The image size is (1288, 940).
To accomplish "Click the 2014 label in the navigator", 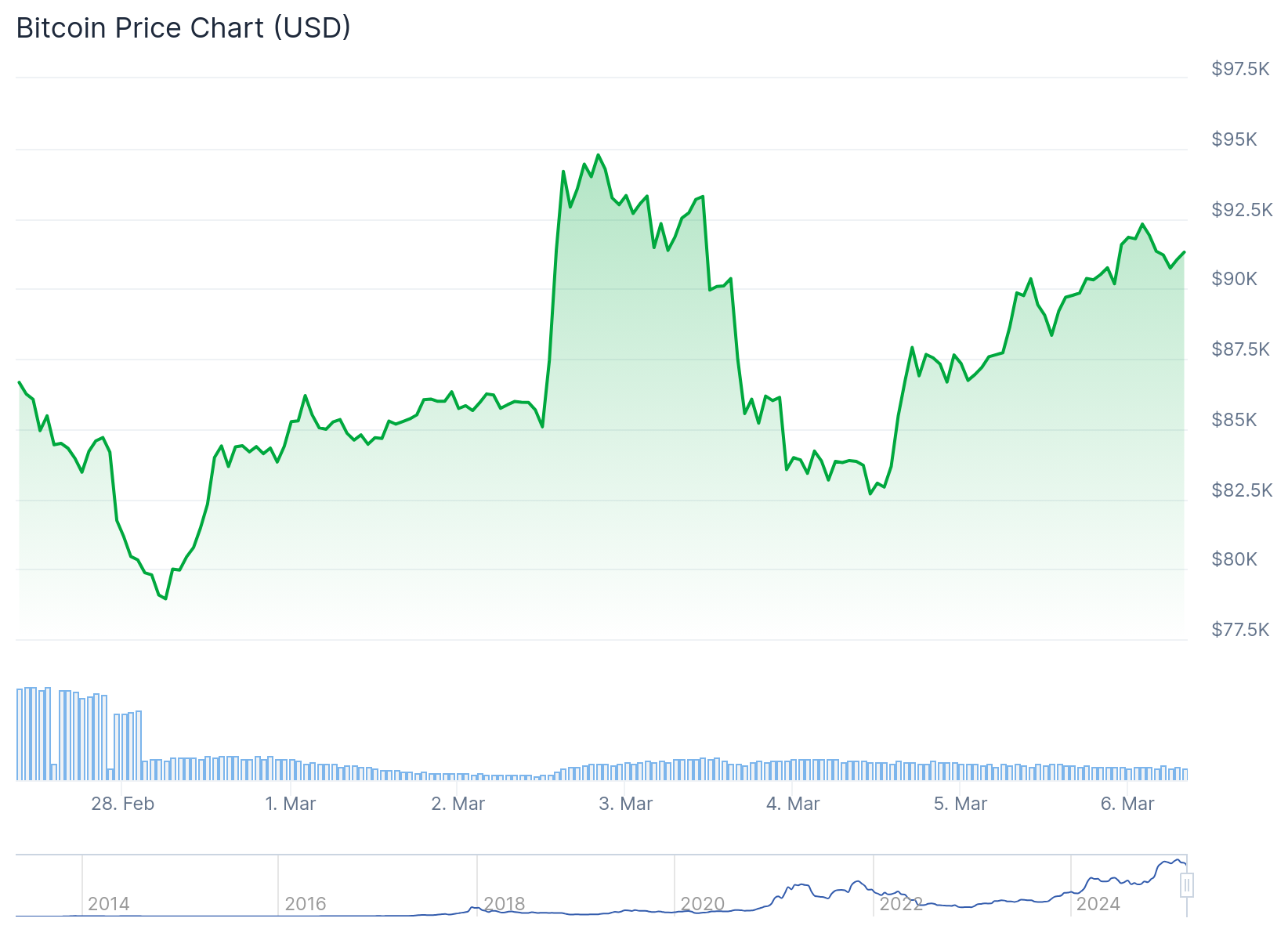I will pyautogui.click(x=108, y=904).
